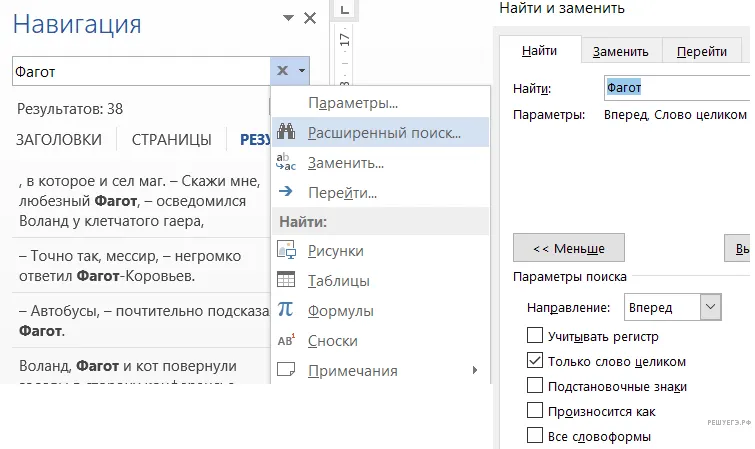
Task: Click the << Меньше button
Action: point(569,248)
